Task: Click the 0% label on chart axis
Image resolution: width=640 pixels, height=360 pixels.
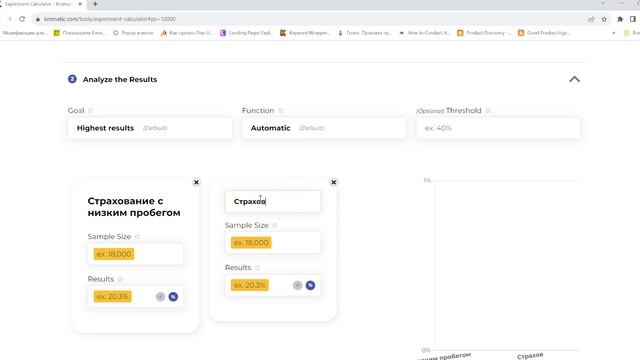Action: tap(426, 350)
